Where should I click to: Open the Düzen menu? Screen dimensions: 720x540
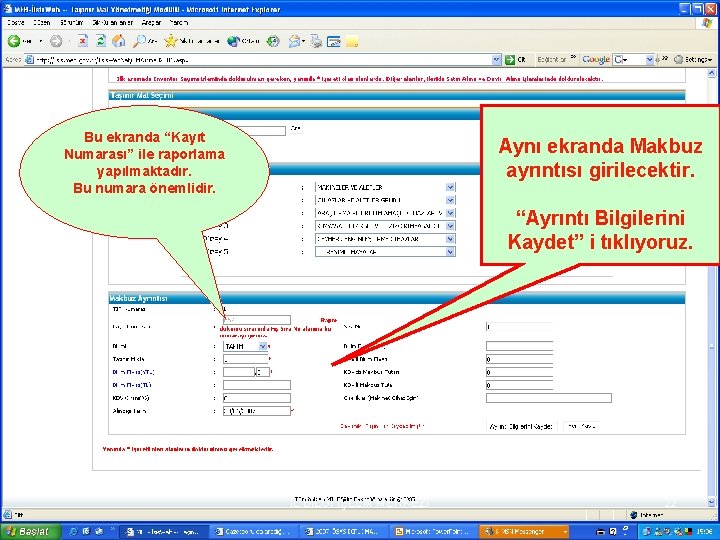tap(41, 22)
